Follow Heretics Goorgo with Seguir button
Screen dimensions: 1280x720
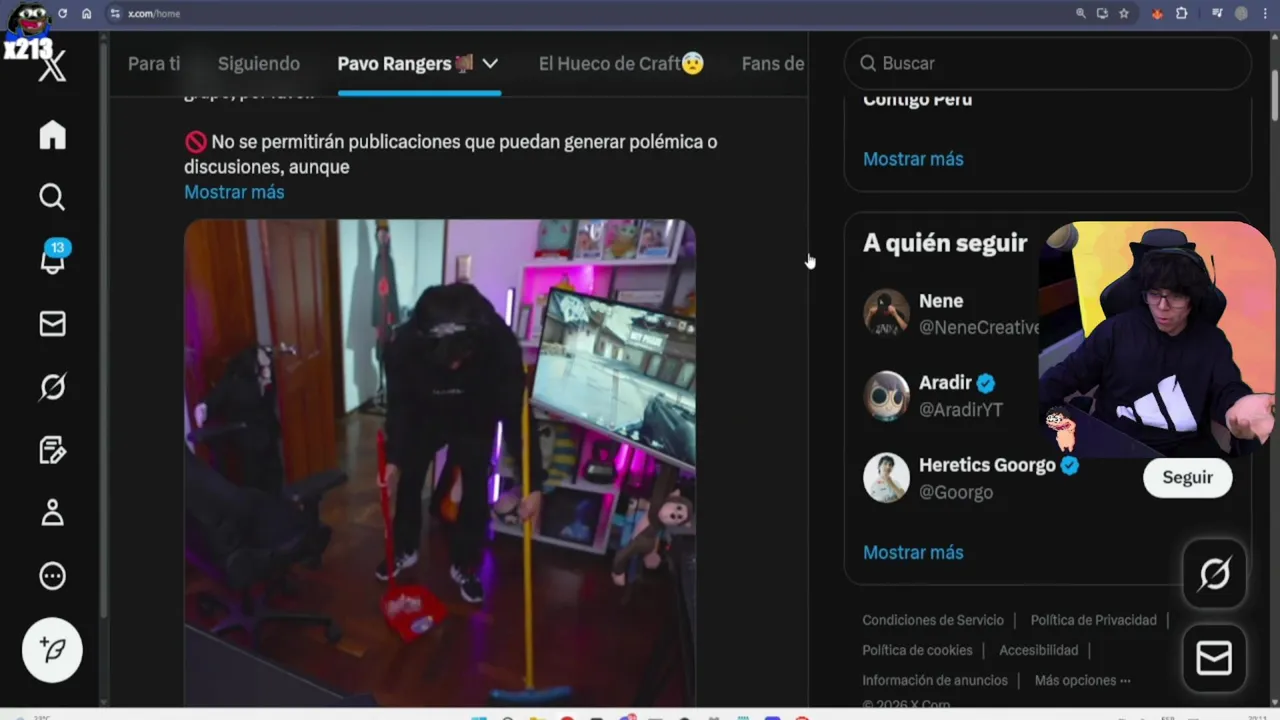pyautogui.click(x=1187, y=477)
